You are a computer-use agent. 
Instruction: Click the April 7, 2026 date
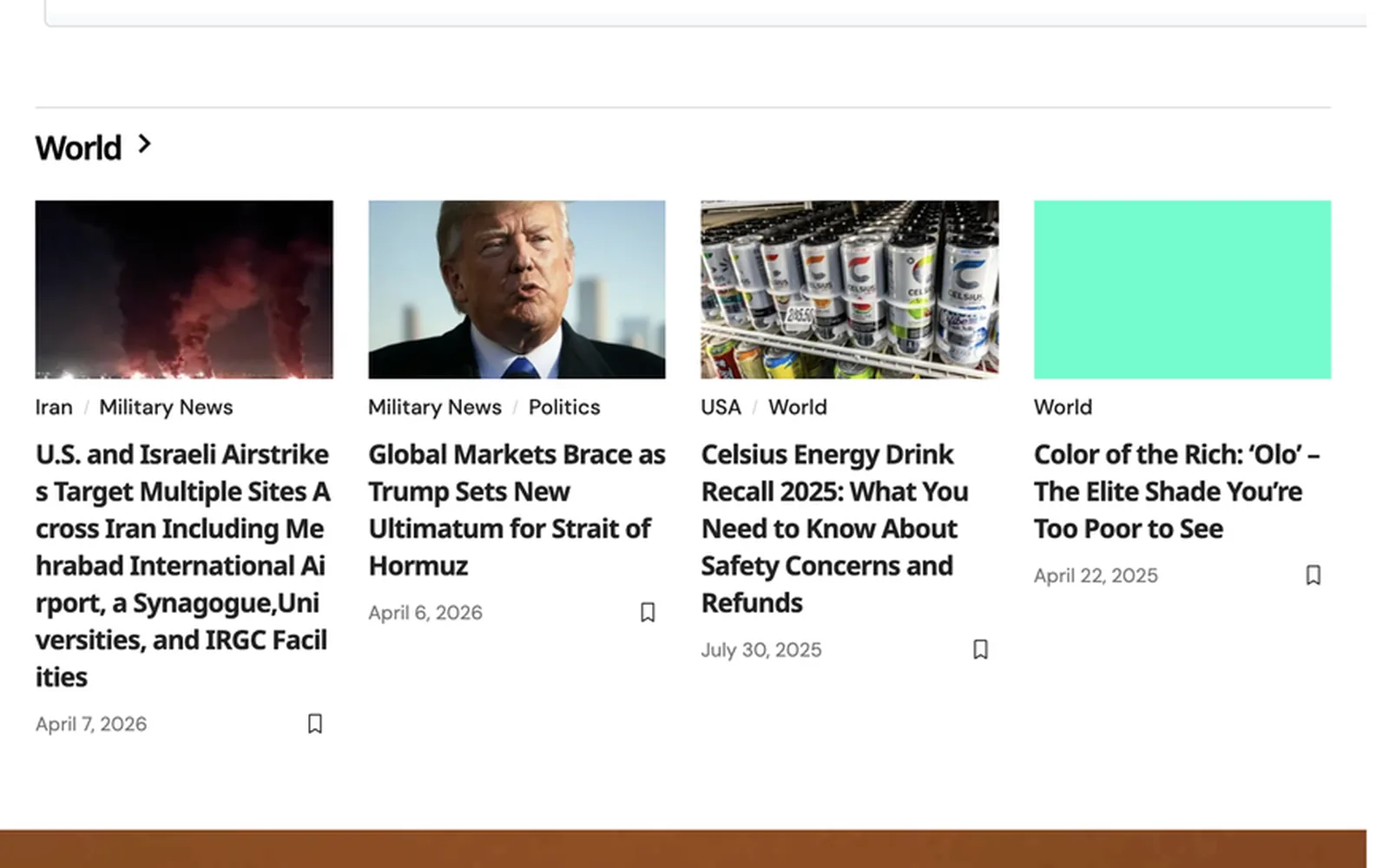click(x=91, y=724)
